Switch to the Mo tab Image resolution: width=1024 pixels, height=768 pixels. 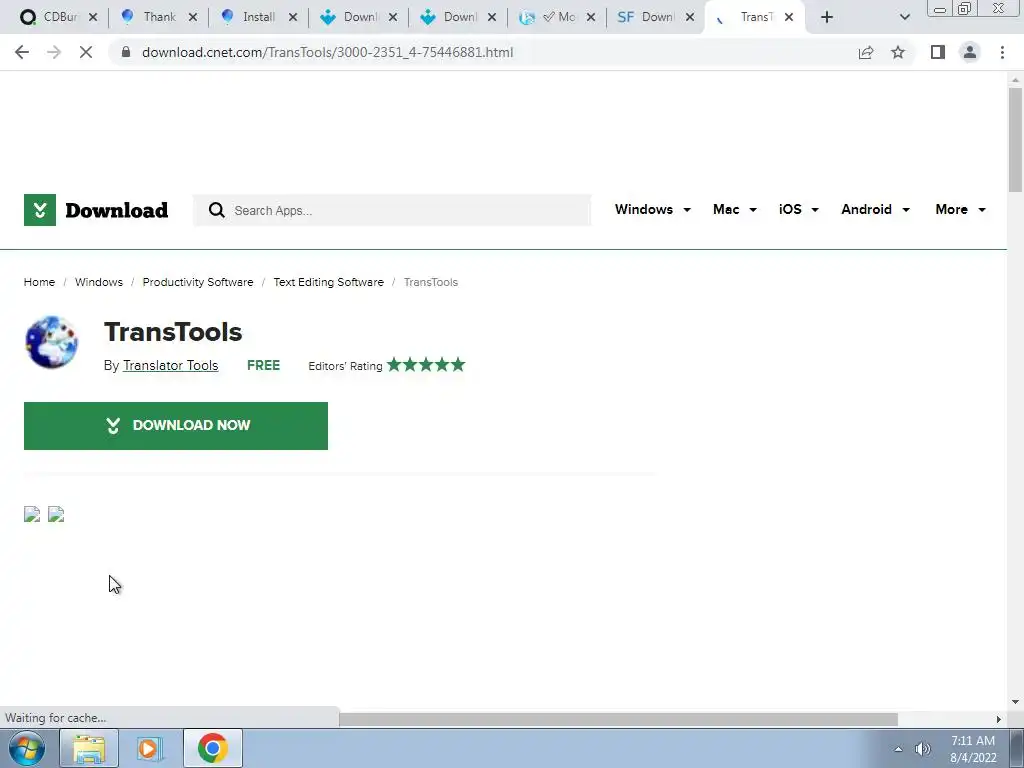pyautogui.click(x=556, y=17)
